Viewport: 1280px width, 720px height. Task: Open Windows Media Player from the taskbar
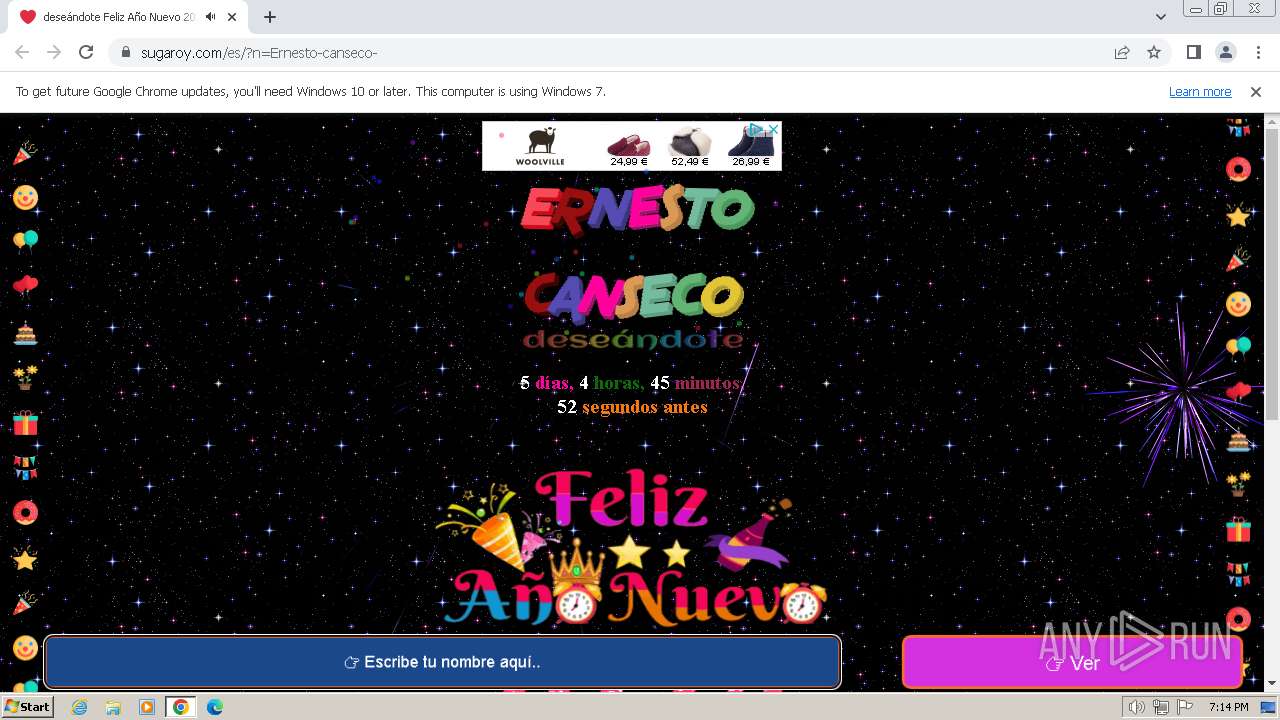147,707
